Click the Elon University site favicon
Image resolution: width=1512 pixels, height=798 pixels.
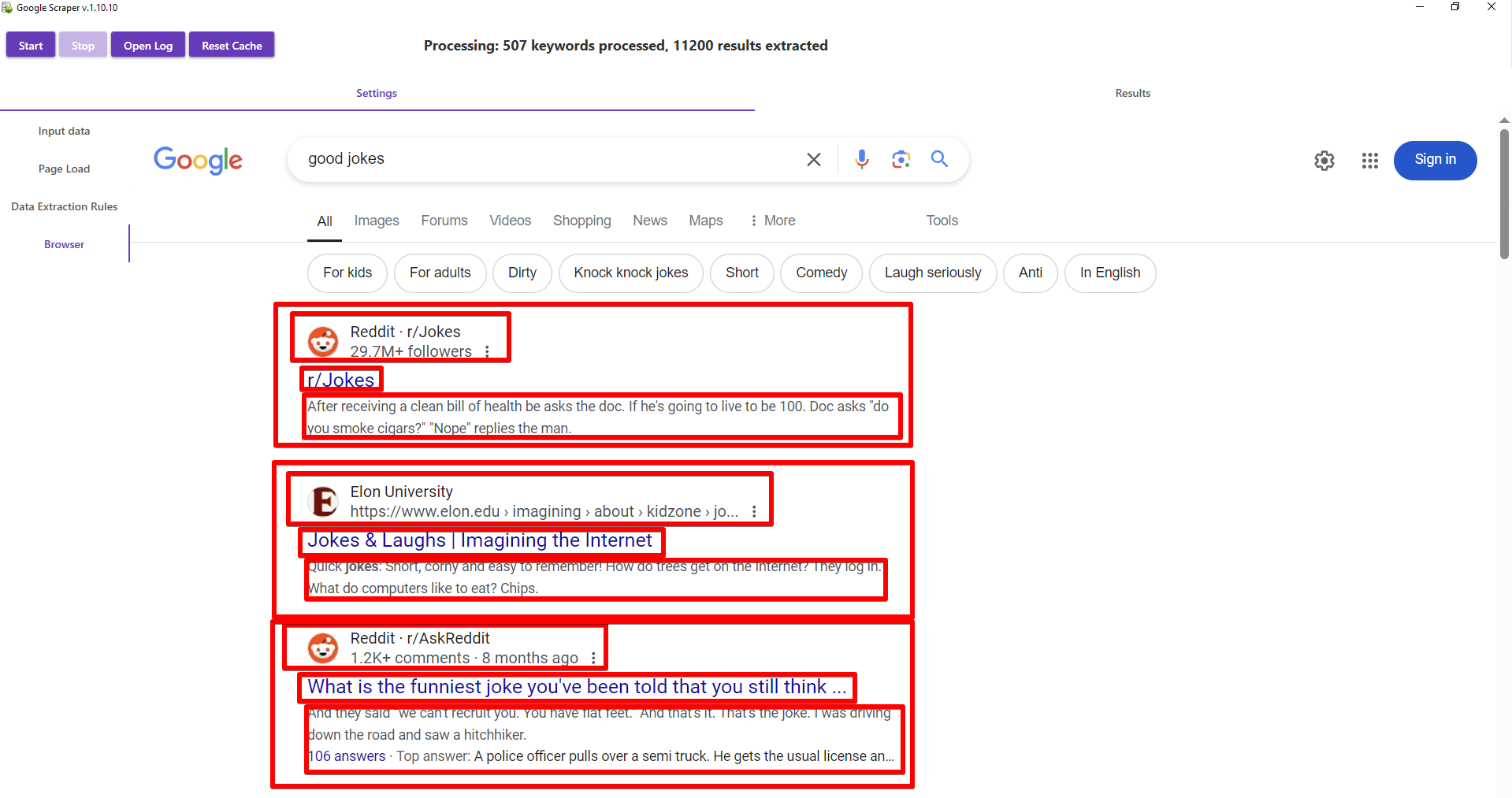pyautogui.click(x=323, y=501)
